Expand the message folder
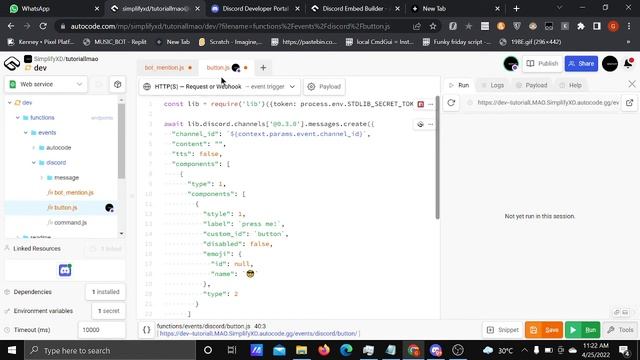 point(42,178)
